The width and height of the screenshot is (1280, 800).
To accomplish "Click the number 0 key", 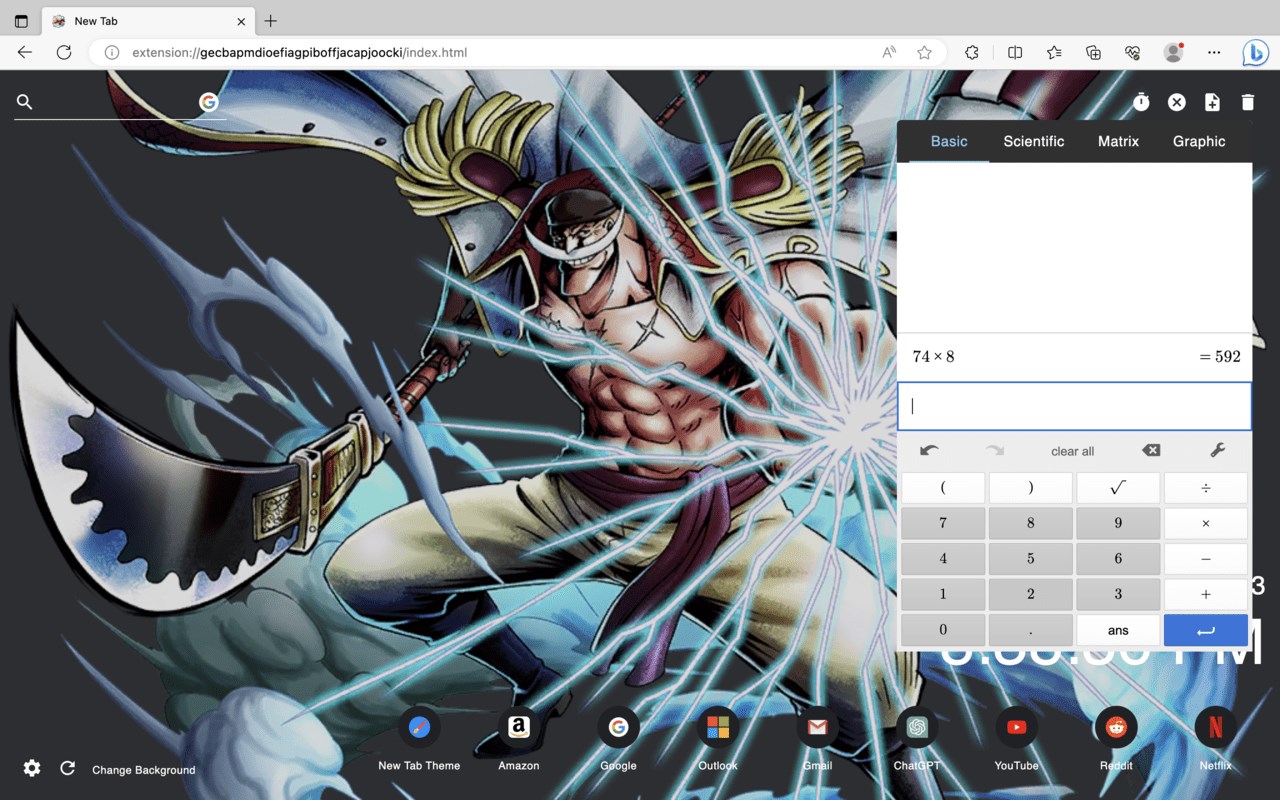I will 943,630.
